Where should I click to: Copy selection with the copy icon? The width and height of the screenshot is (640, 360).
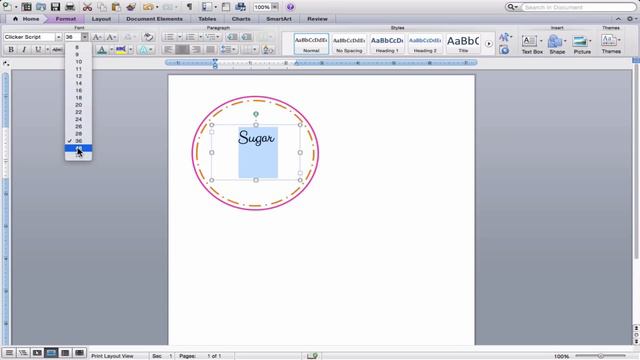[102, 7]
